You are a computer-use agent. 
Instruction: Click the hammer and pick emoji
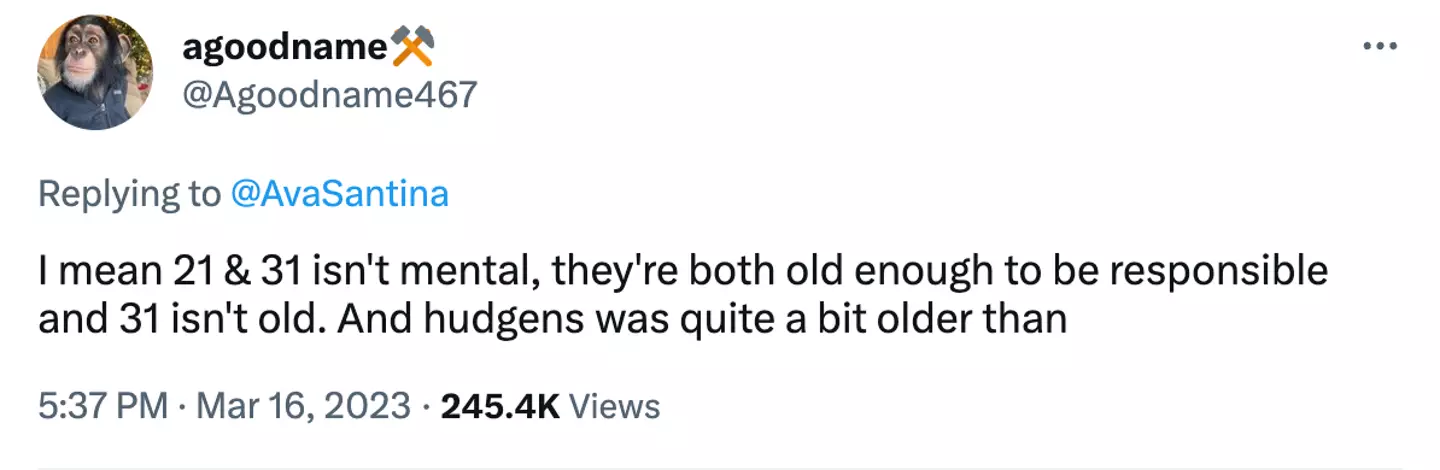413,46
